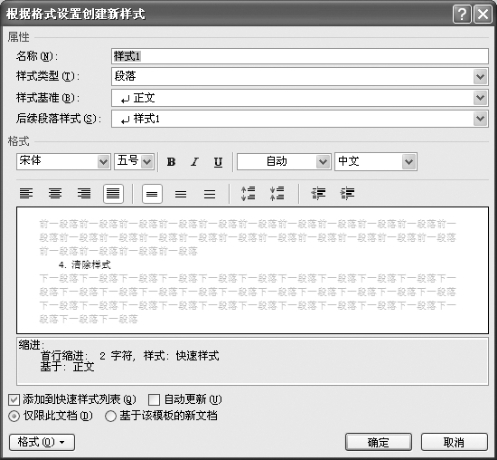
Task: Toggle Underline formatting button
Action: (218, 162)
